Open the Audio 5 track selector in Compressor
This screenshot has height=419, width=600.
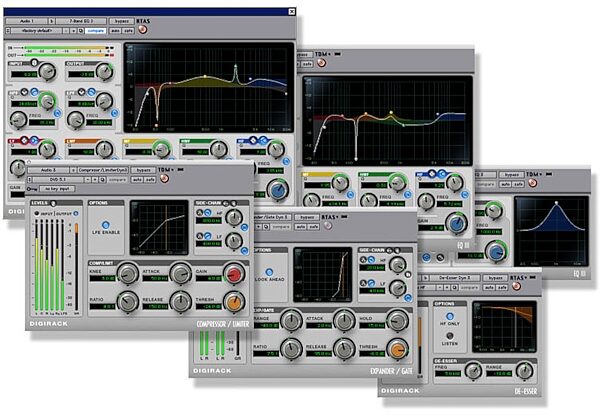[49, 170]
